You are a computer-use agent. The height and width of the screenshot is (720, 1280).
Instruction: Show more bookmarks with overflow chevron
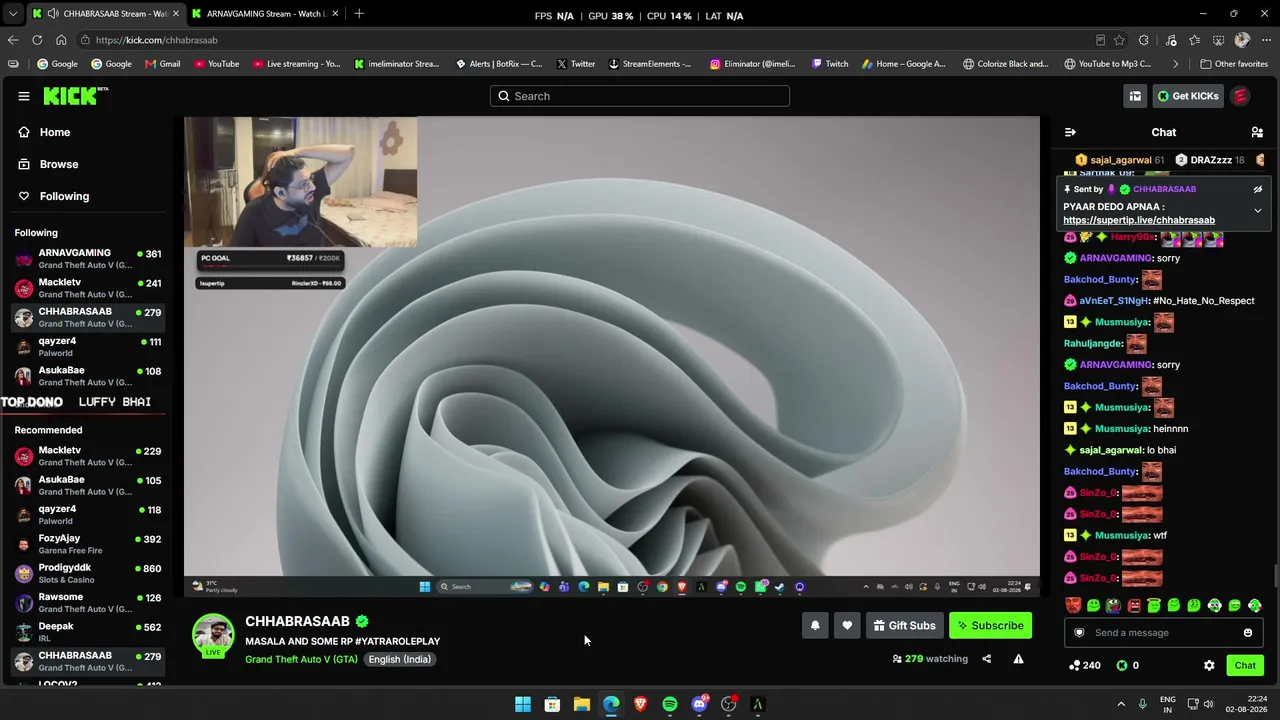point(1175,64)
